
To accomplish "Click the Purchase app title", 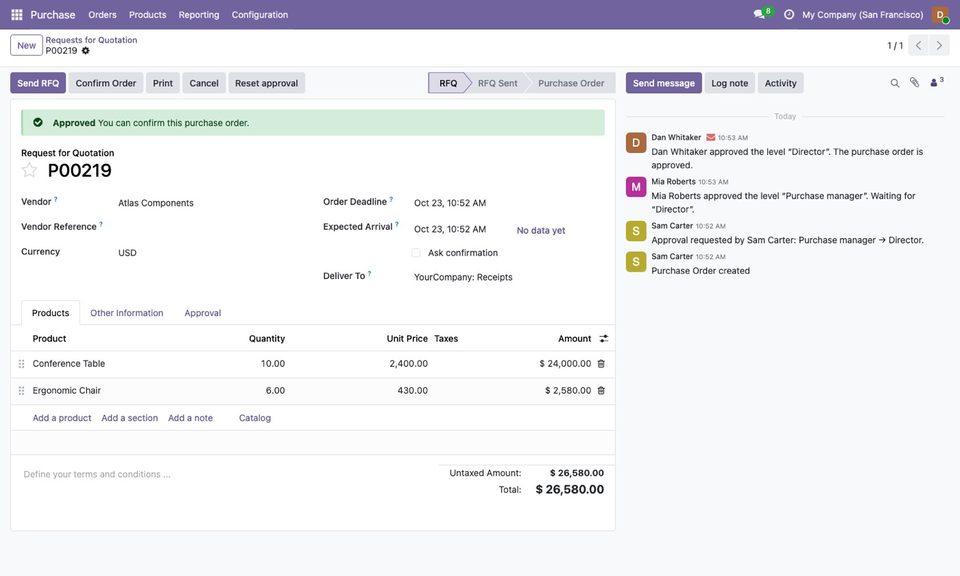I will coord(53,15).
